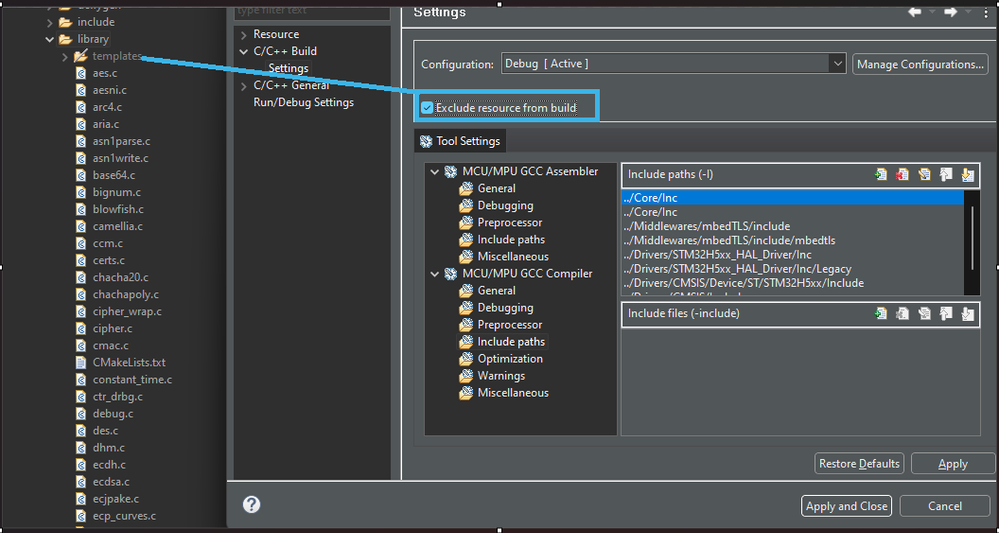
Task: Click the icon next to Optimization setting
Action: click(466, 359)
